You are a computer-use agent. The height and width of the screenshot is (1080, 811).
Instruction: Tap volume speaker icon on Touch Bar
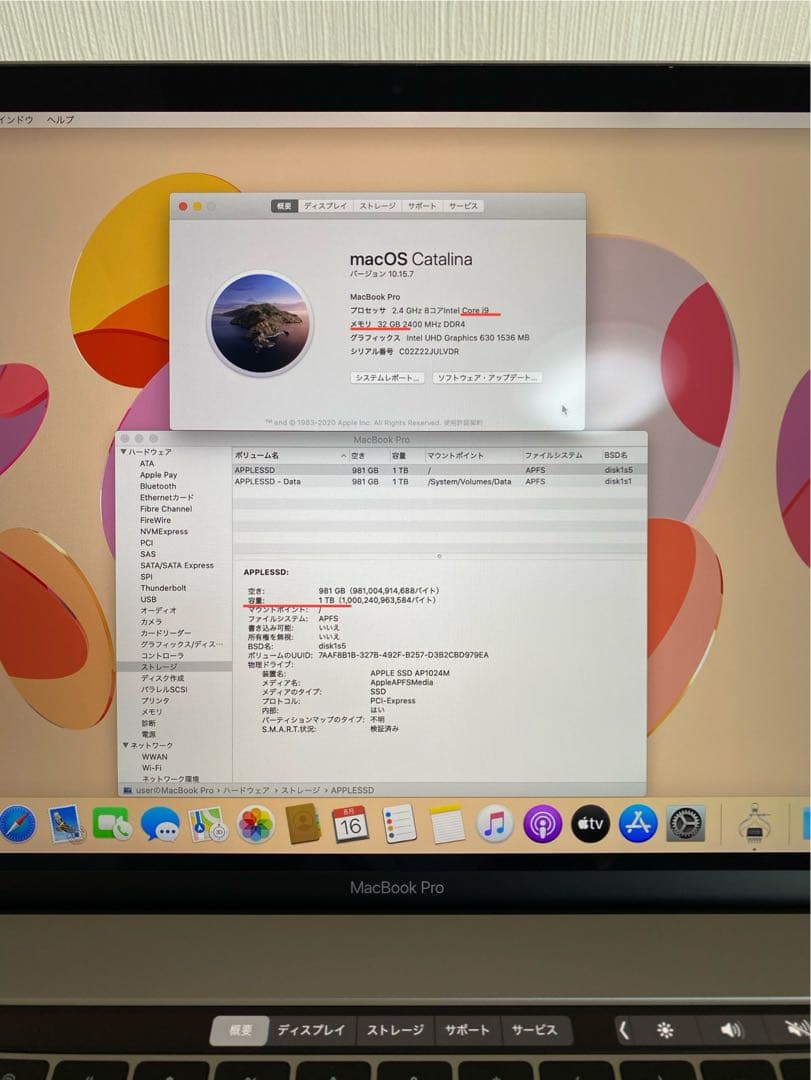731,1030
